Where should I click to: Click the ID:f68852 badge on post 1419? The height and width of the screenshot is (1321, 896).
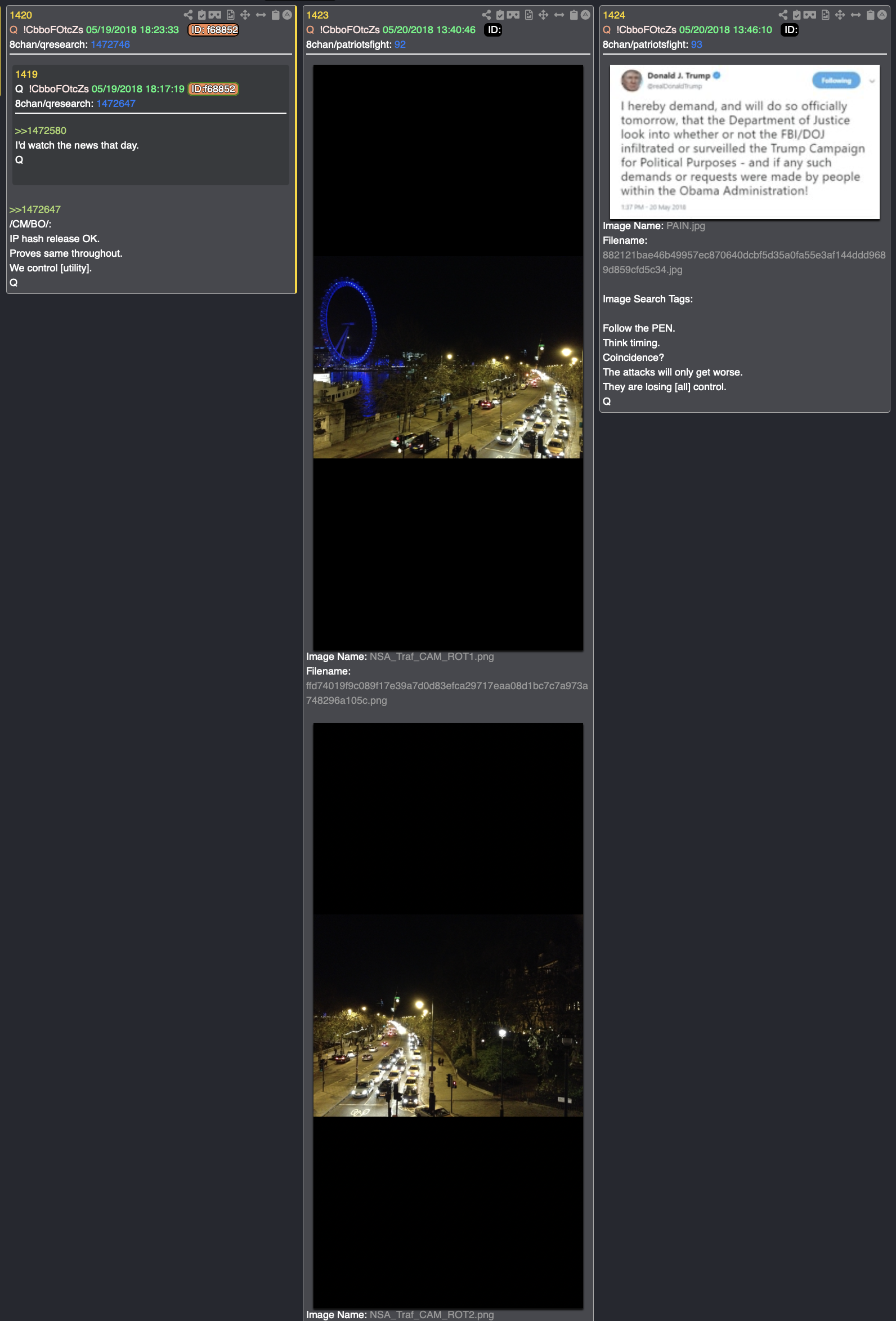click(214, 88)
